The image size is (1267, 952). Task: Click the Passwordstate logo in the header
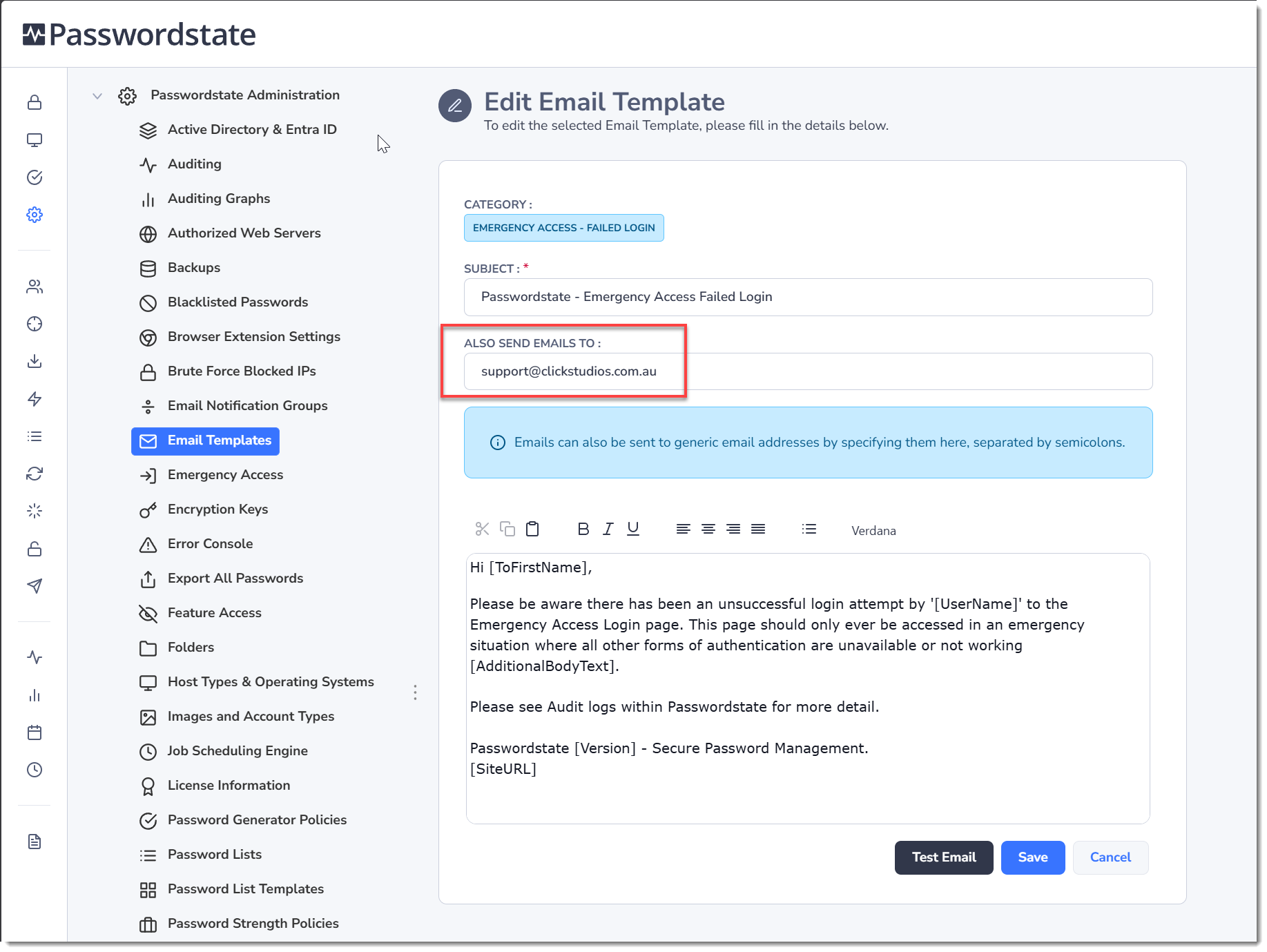pyautogui.click(x=139, y=35)
